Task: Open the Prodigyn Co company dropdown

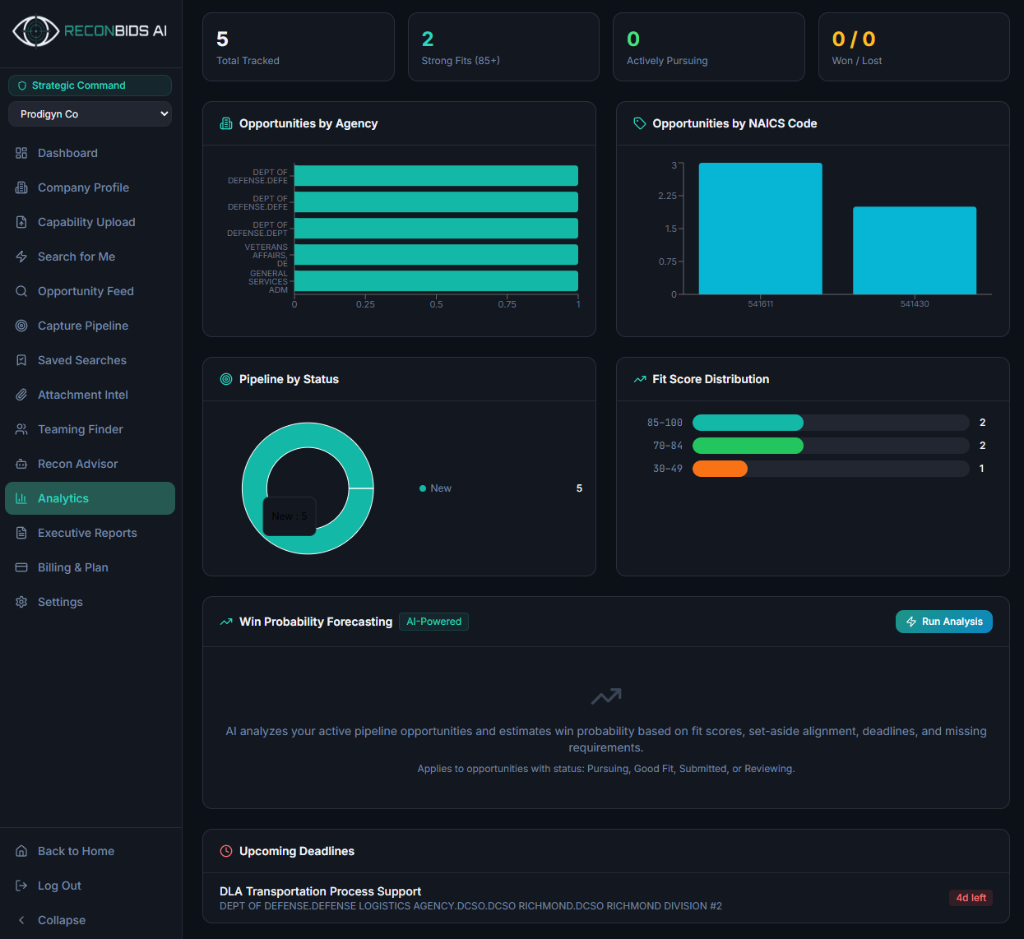Action: 90,114
